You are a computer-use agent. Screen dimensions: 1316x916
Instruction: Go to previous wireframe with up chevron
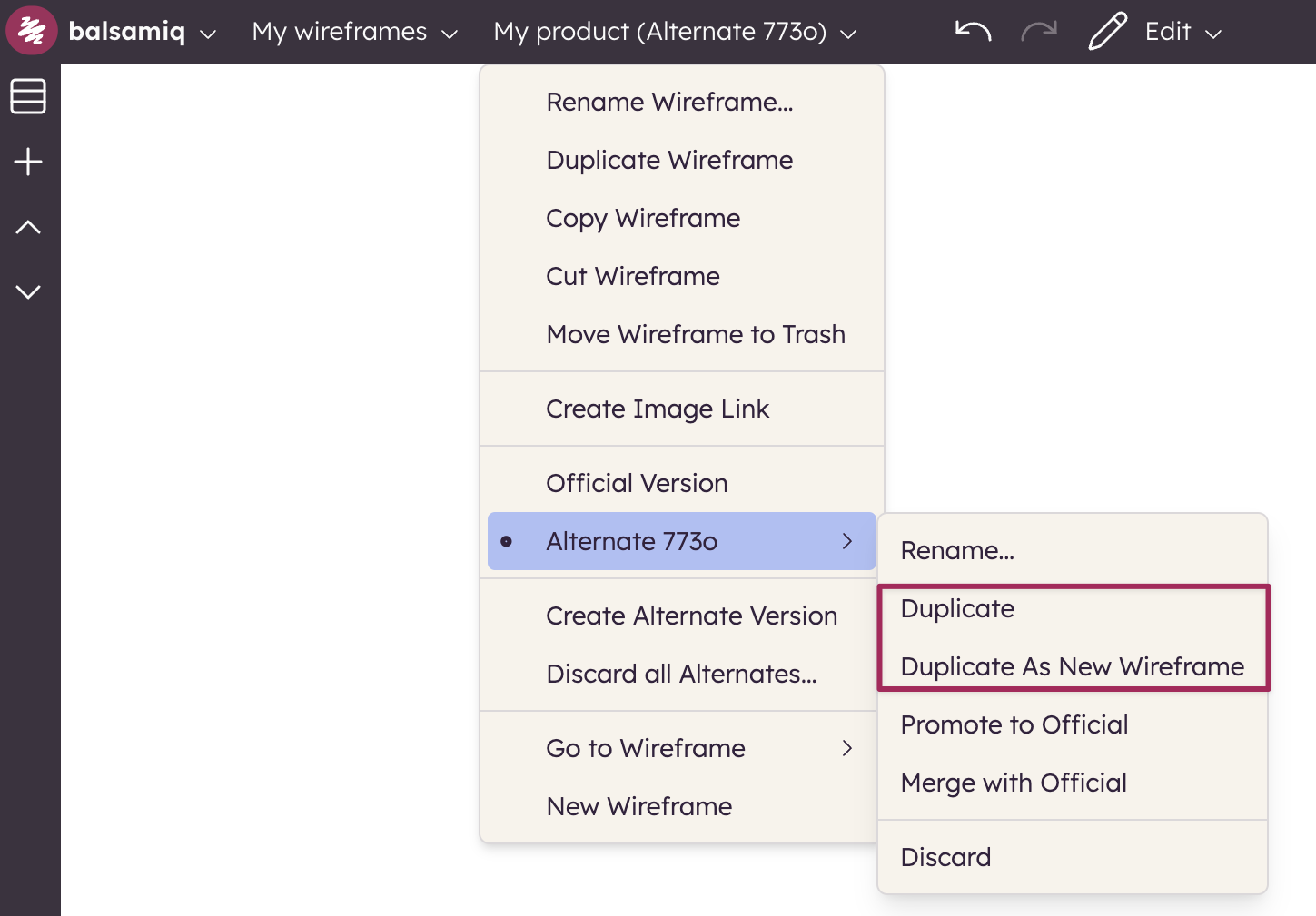click(x=28, y=227)
